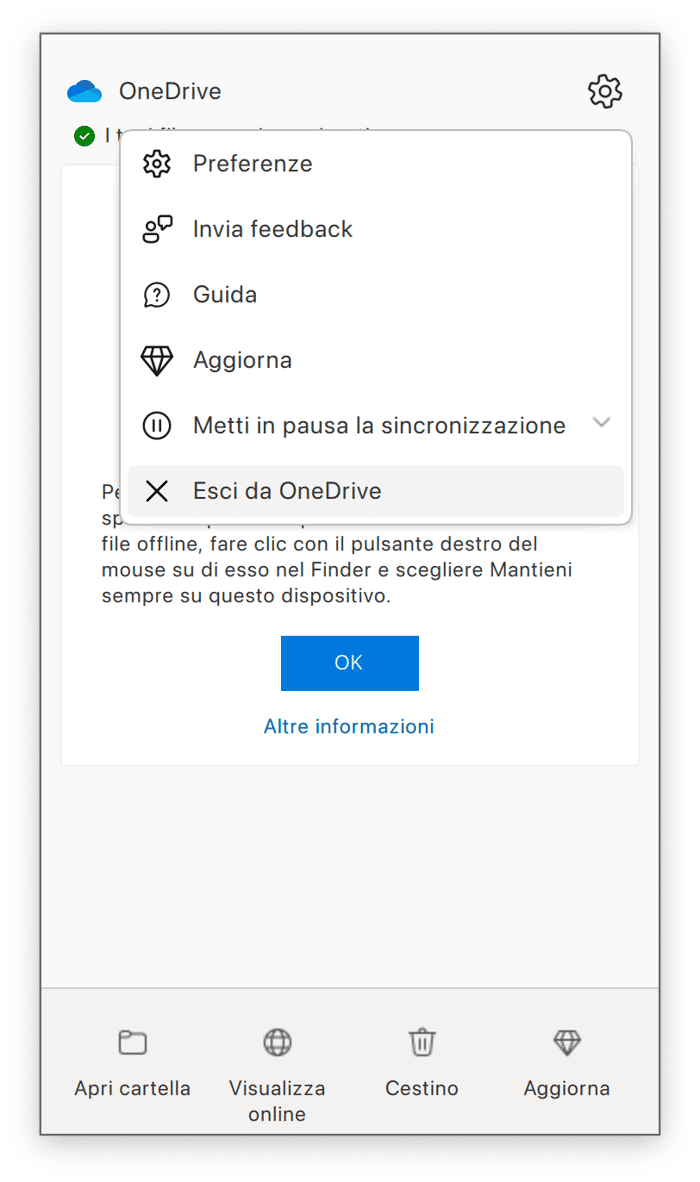700x1182 pixels.
Task: Click the X icon next to Esci da OneDrive
Action: point(157,491)
